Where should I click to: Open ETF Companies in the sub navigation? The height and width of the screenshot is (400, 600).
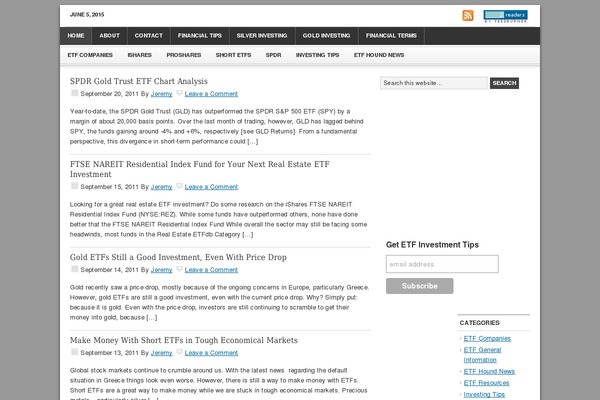click(90, 55)
